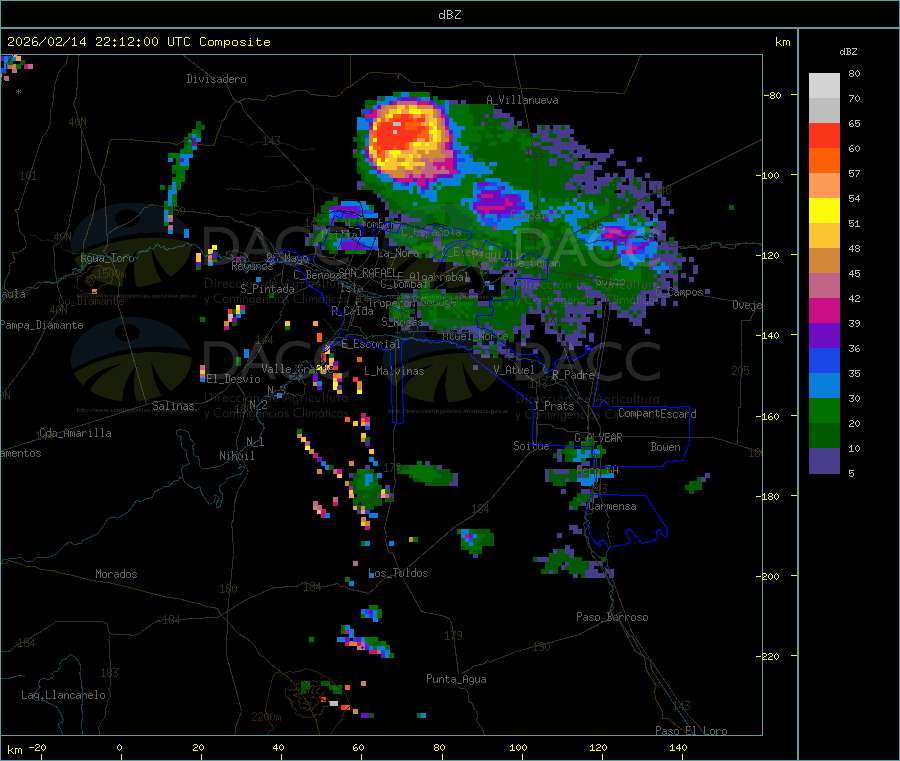Select the Paso_El_Loro label
Screen dimensions: 900x761
point(691,731)
